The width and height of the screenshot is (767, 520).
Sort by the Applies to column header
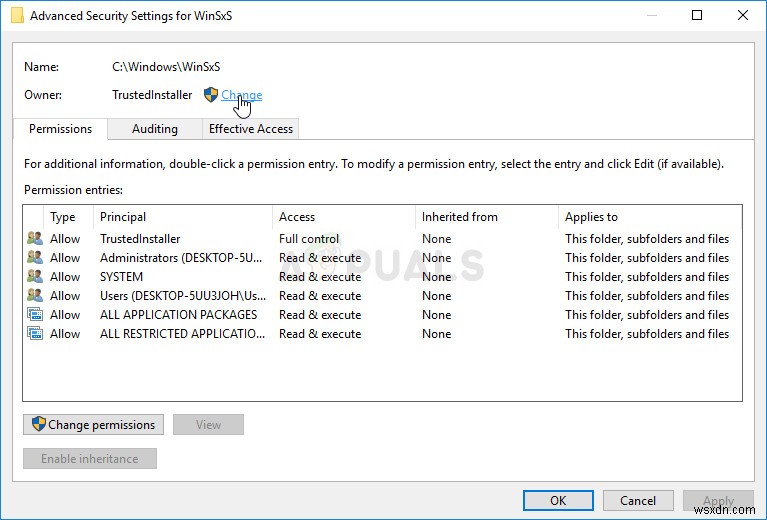[650, 217]
